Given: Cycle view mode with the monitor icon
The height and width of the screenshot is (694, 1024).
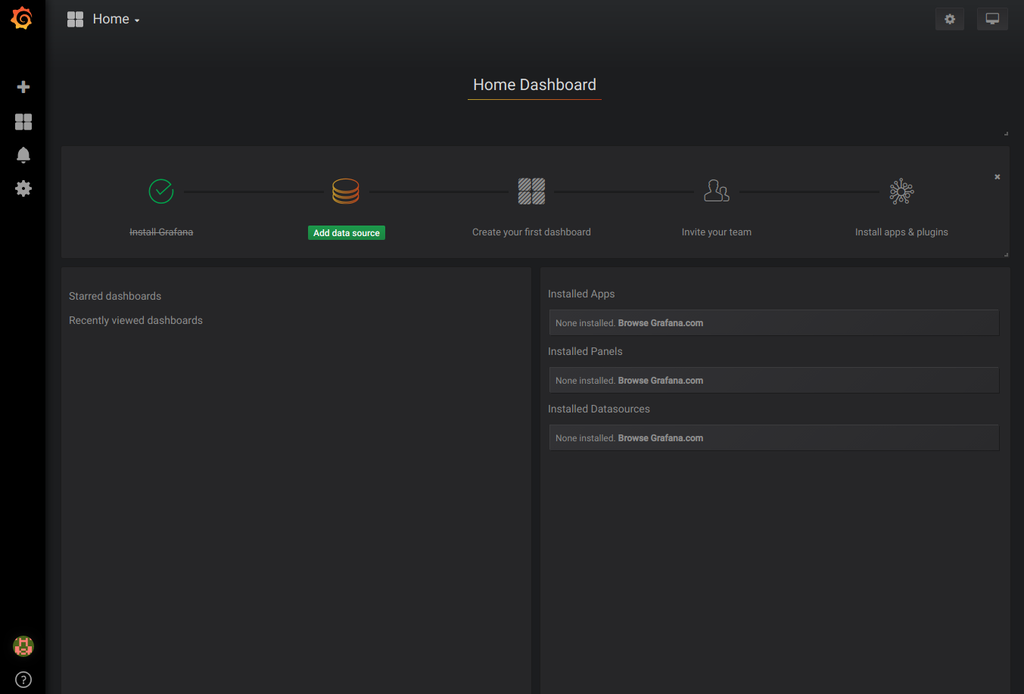Looking at the screenshot, I should tap(992, 19).
